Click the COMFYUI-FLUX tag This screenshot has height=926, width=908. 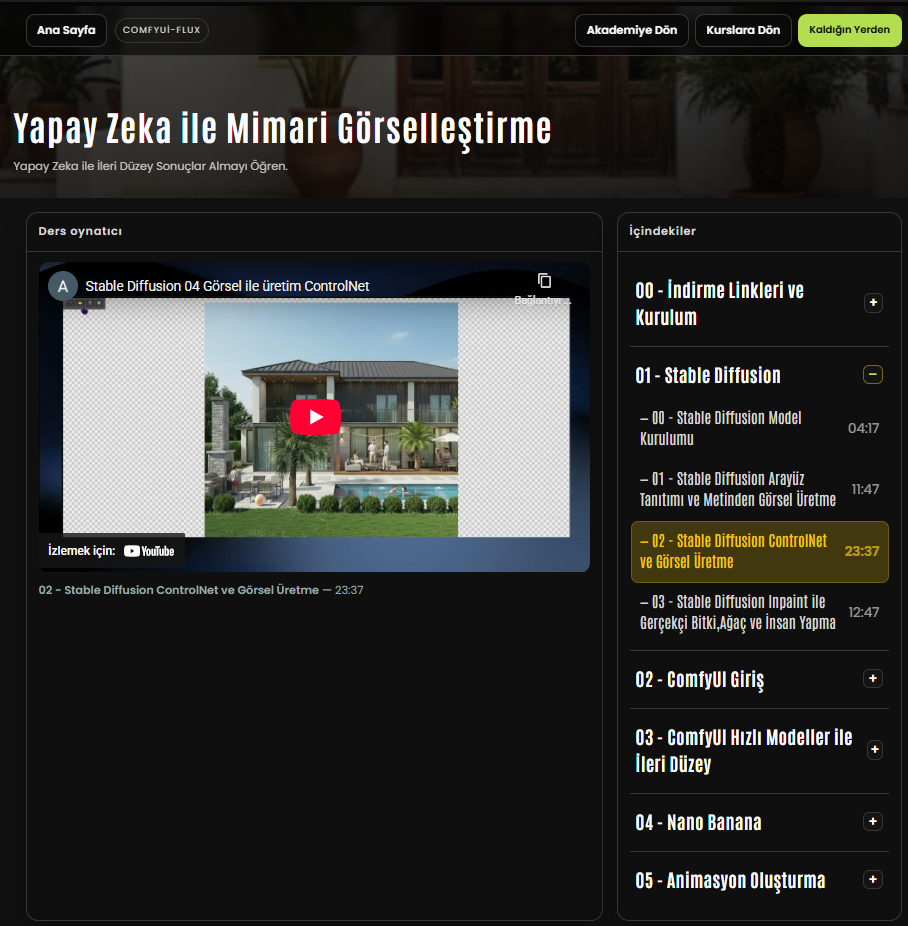(162, 30)
